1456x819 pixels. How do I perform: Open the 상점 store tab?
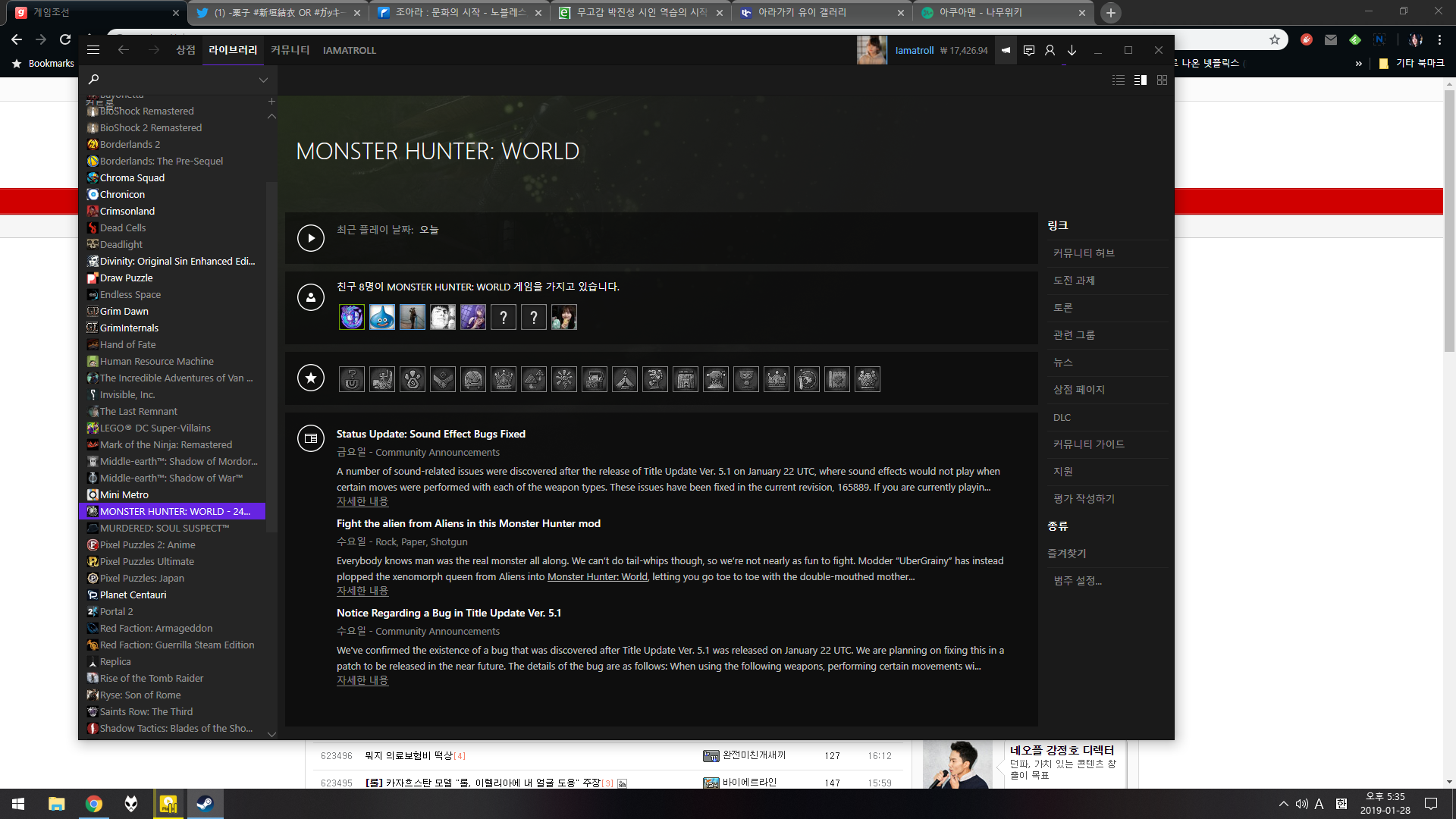(185, 50)
